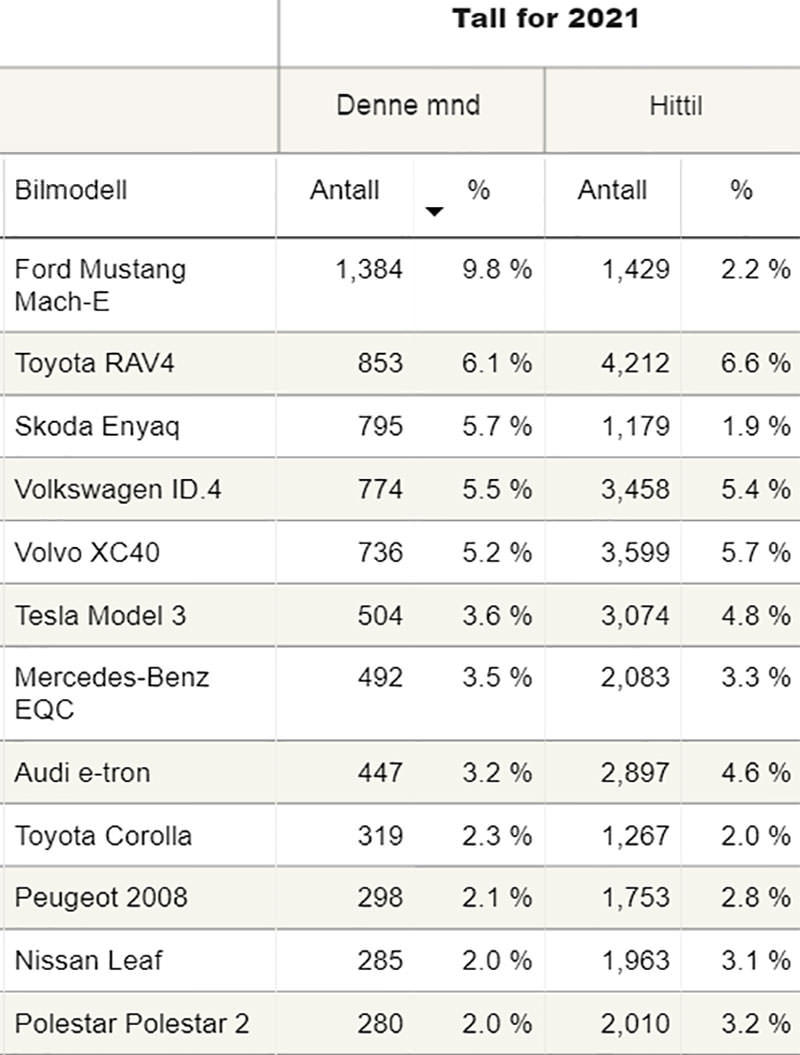Sort by Hittil Antall column header

click(x=612, y=190)
